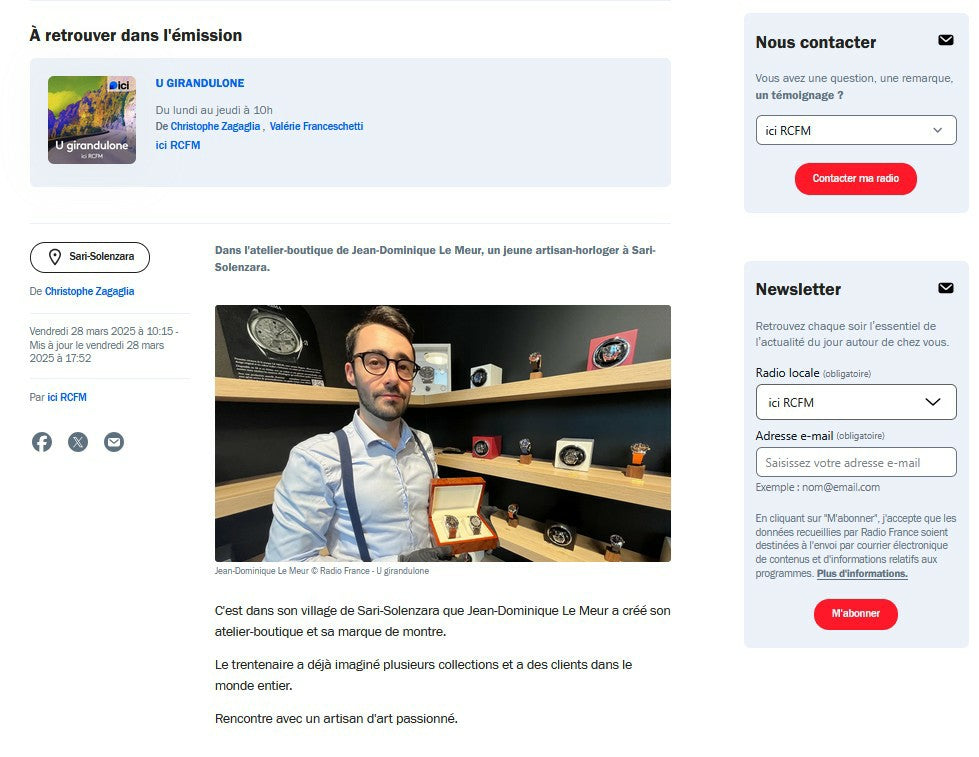Image resolution: width=979 pixels, height=757 pixels.
Task: Click author Christophe Zagaglia below location tag
Action: coord(89,291)
